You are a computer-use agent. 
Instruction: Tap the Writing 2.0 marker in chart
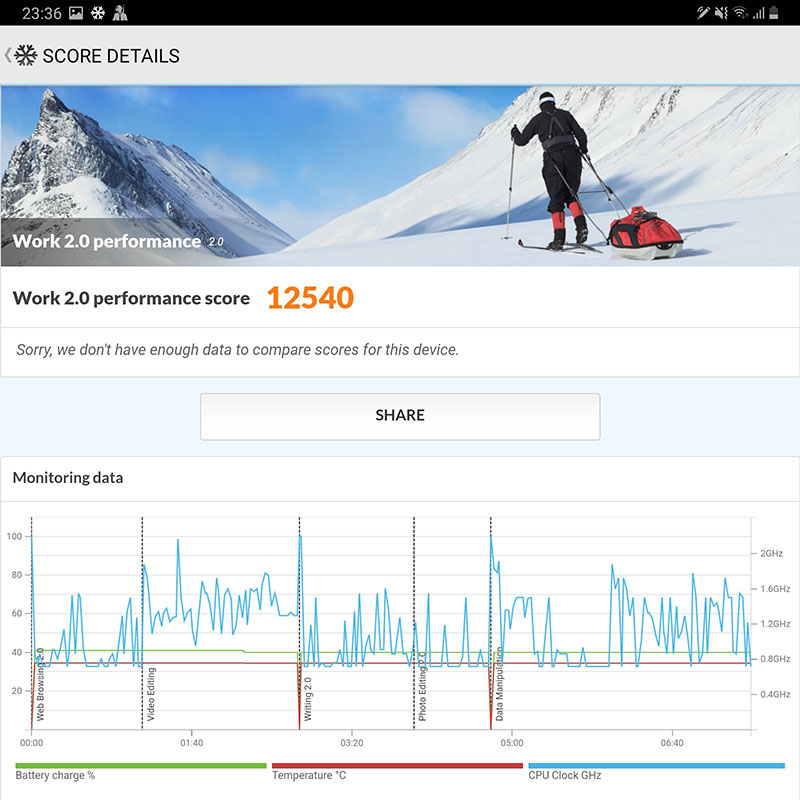(308, 699)
